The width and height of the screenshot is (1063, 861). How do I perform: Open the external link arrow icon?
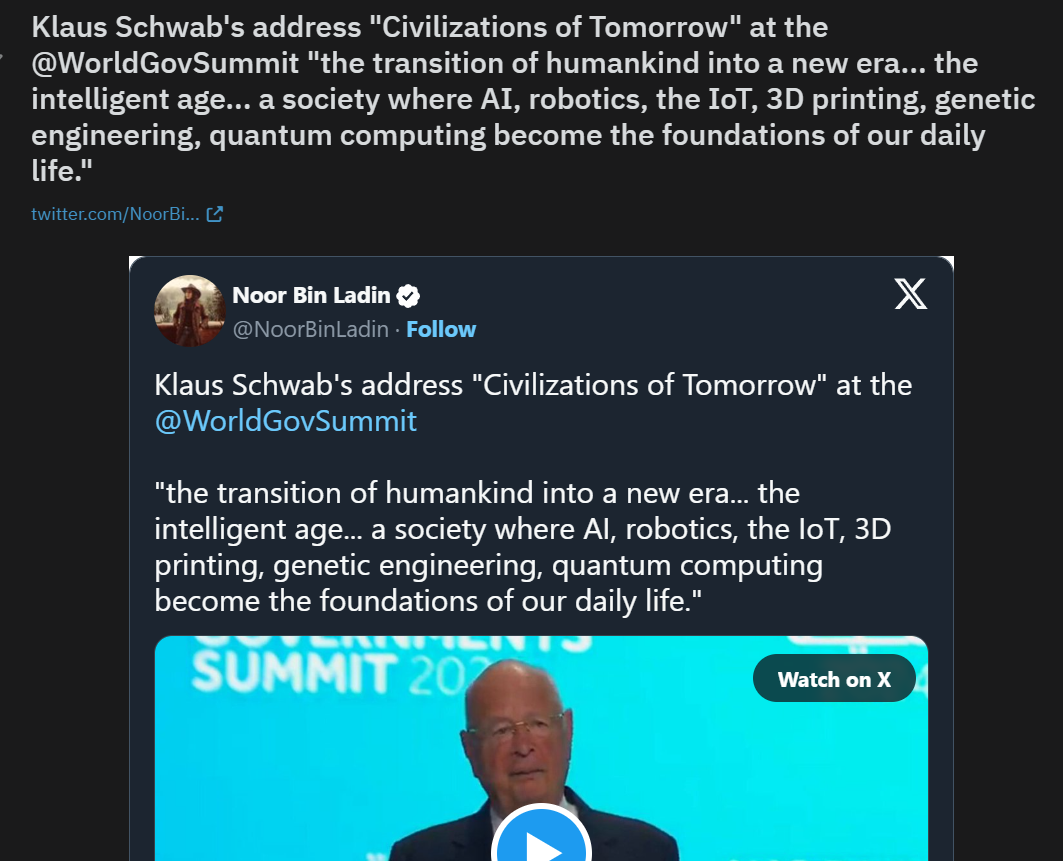pos(214,214)
